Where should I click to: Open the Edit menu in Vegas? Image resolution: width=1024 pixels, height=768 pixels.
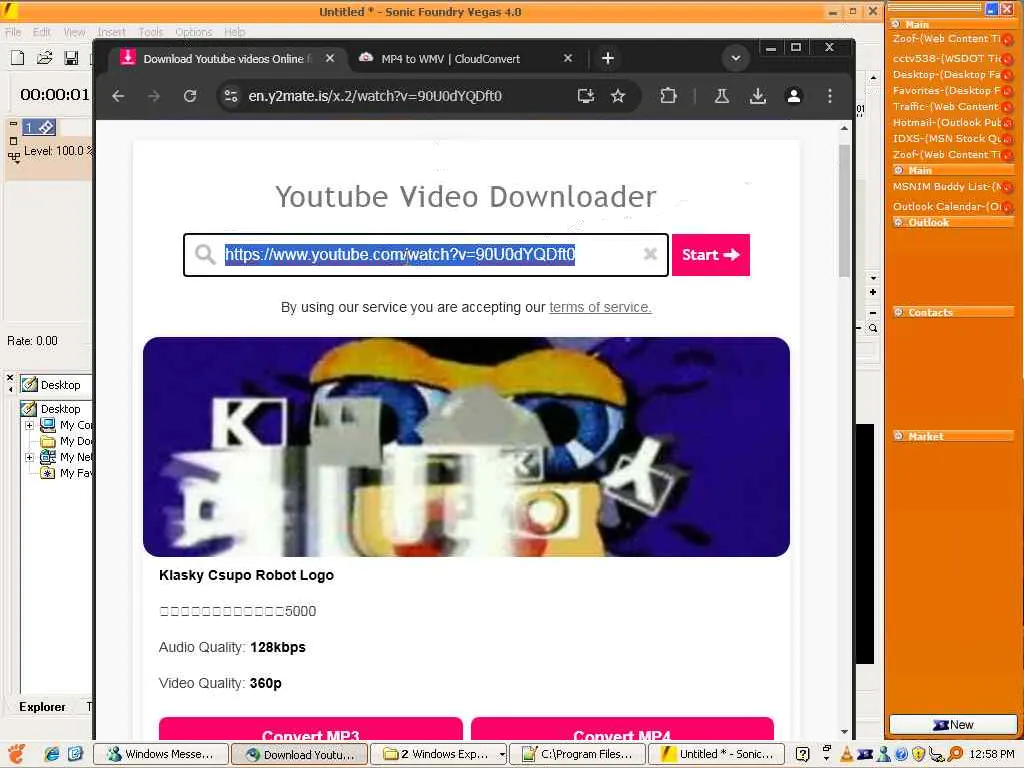click(42, 32)
